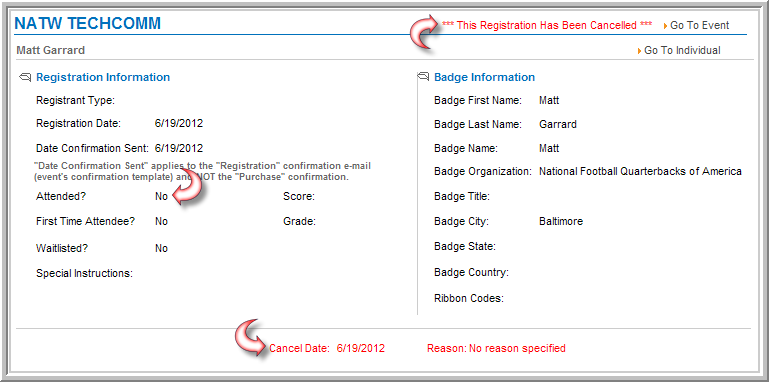Click Badge First Name value Matt
769x382 pixels.
point(549,101)
